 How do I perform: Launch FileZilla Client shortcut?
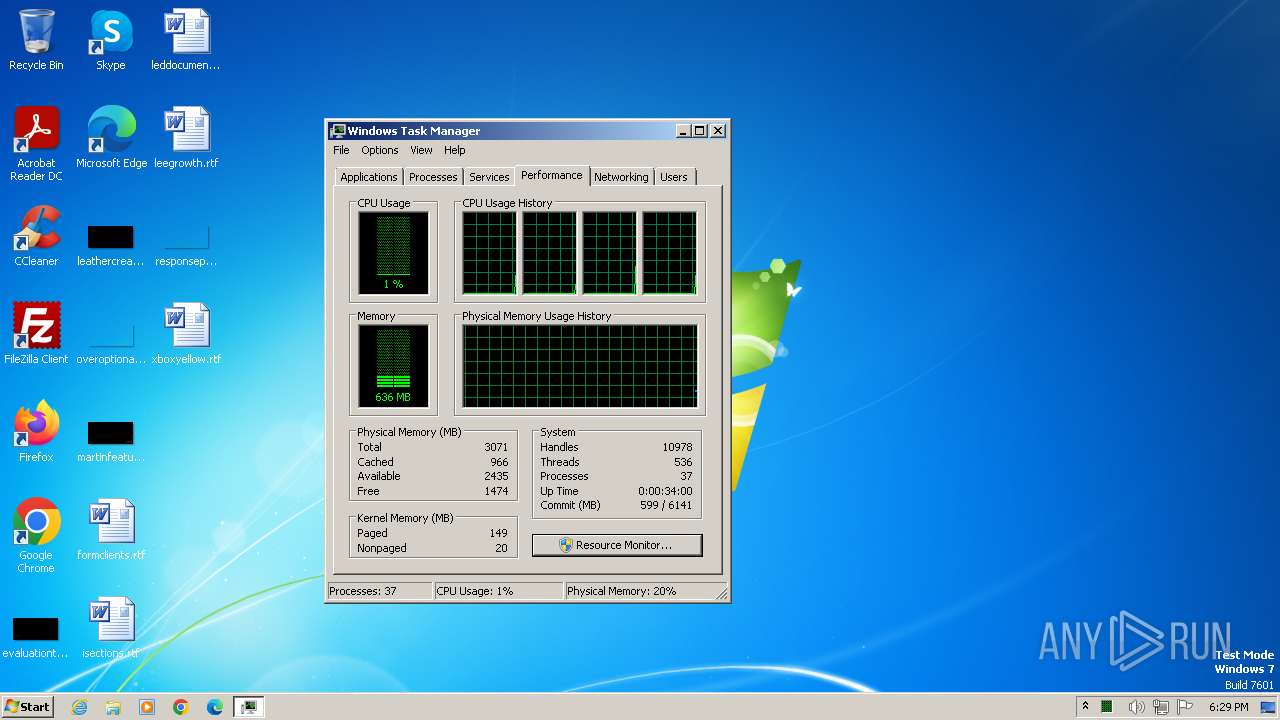click(36, 334)
